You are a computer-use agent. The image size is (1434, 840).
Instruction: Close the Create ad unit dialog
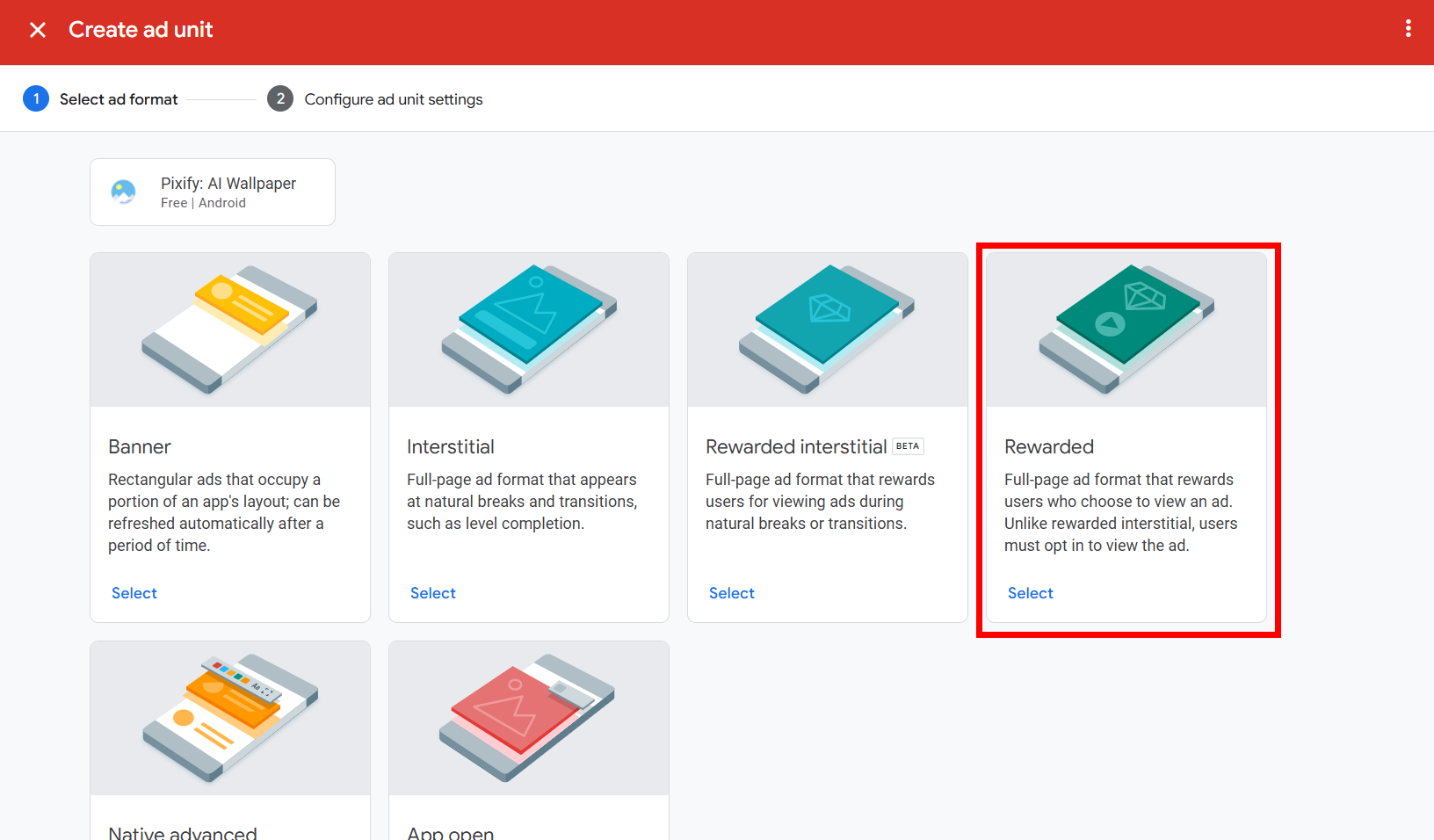coord(38,30)
